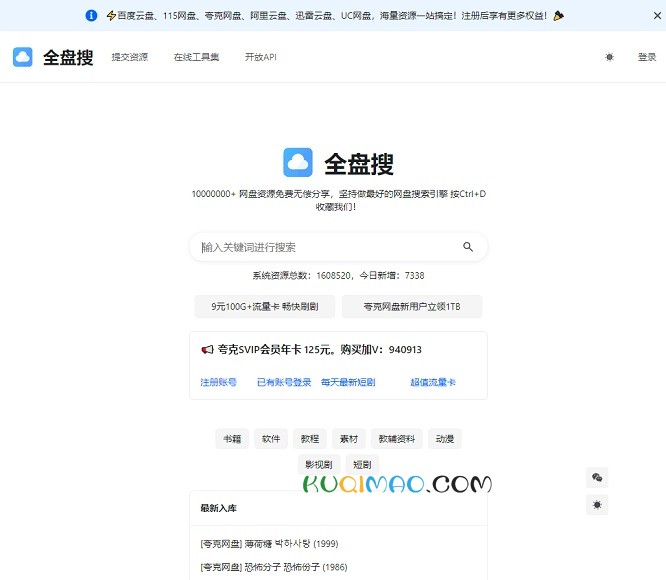
Task: Select the 教辅资料 category tag
Action: coord(397,439)
